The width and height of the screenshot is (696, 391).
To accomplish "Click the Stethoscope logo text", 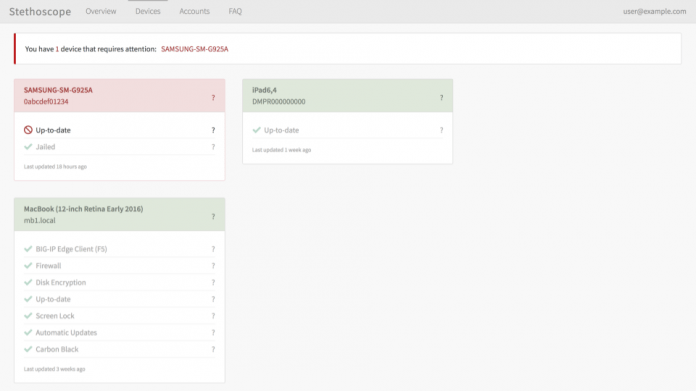I will point(40,12).
